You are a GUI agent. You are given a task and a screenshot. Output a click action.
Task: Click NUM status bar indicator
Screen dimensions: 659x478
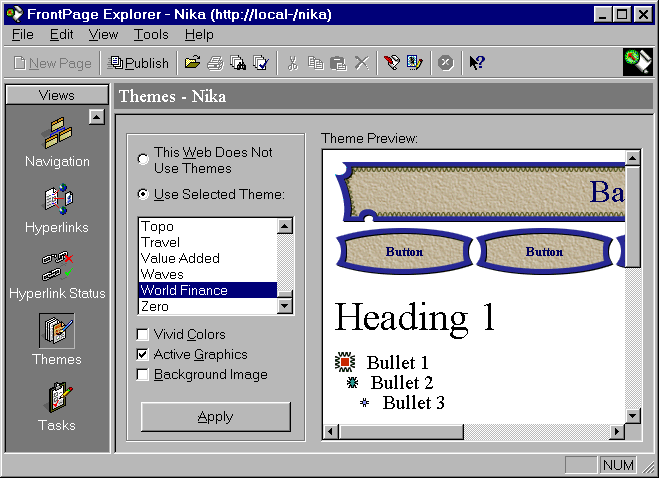[x=618, y=465]
